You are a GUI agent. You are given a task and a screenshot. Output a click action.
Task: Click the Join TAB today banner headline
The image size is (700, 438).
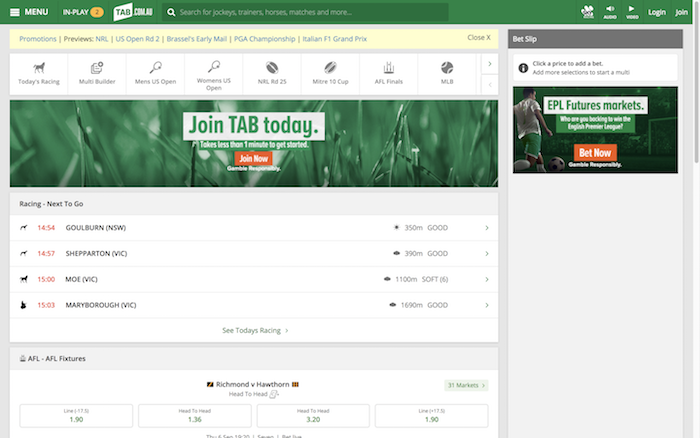point(254,125)
